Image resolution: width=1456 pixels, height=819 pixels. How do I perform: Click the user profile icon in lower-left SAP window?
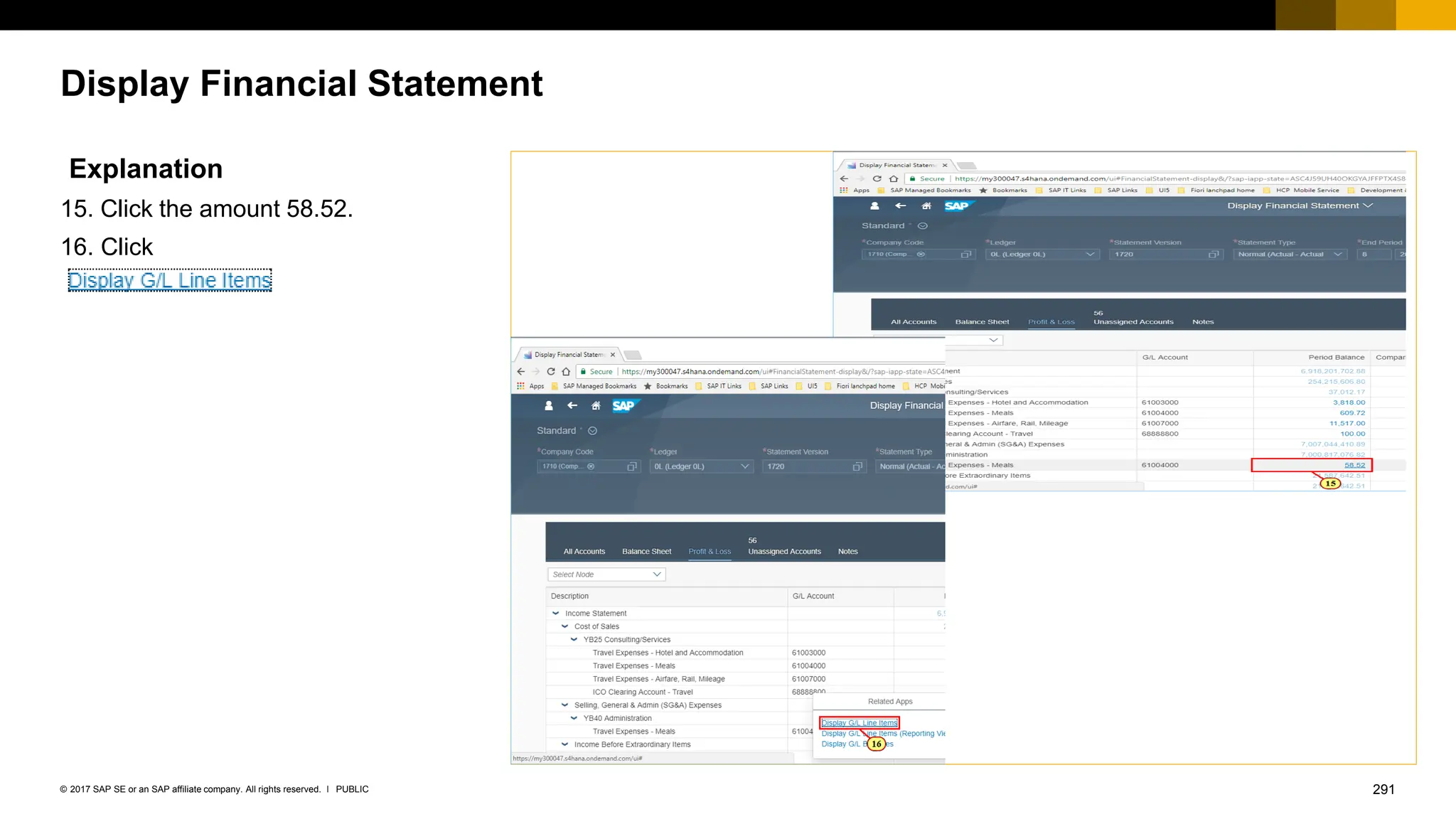click(x=549, y=405)
